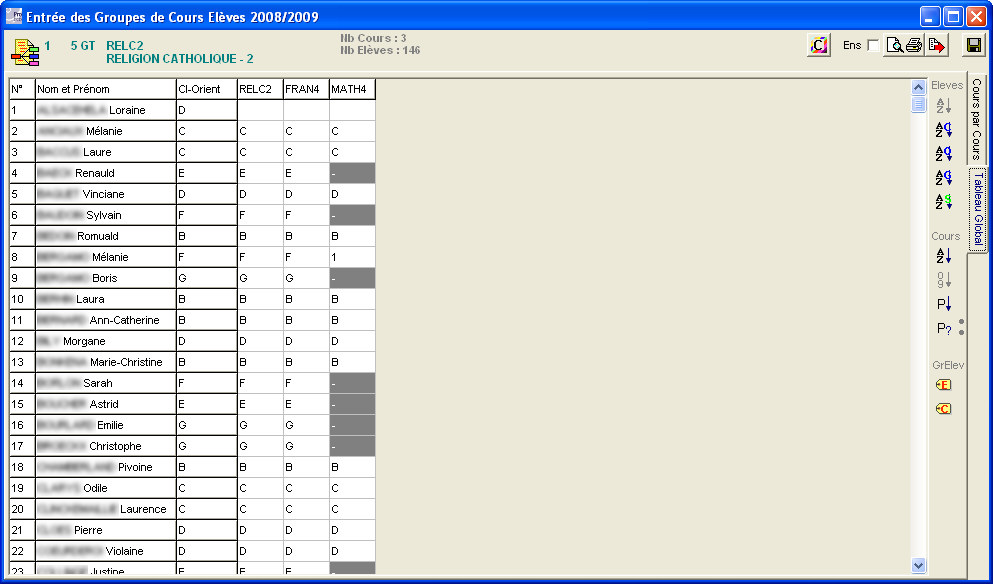The image size is (993, 584).
Task: Select the student row named Boris
Action: pos(193,278)
